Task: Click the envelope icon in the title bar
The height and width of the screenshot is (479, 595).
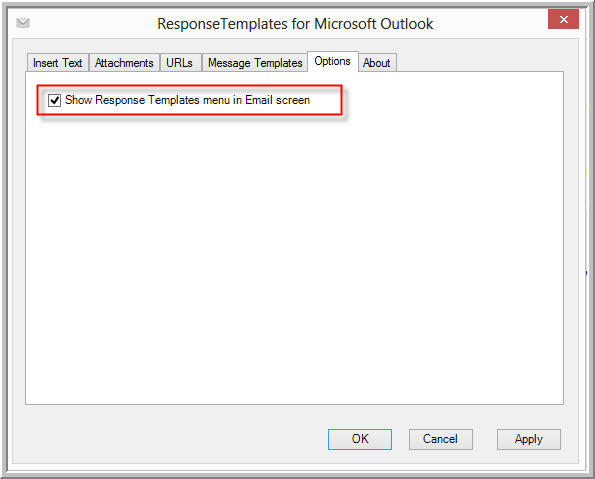Action: pyautogui.click(x=23, y=23)
